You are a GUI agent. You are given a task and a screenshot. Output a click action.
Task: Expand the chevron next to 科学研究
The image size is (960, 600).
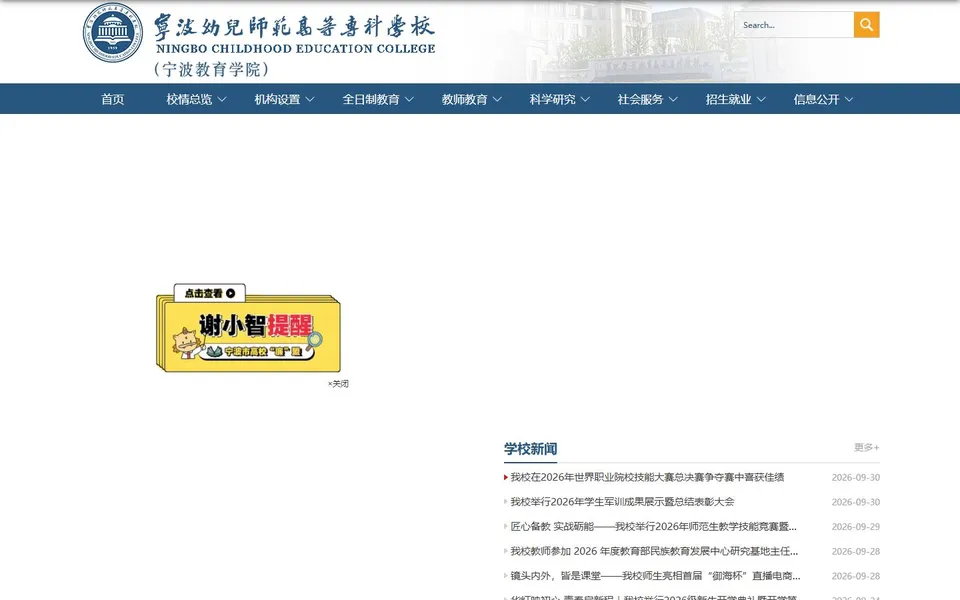click(585, 99)
